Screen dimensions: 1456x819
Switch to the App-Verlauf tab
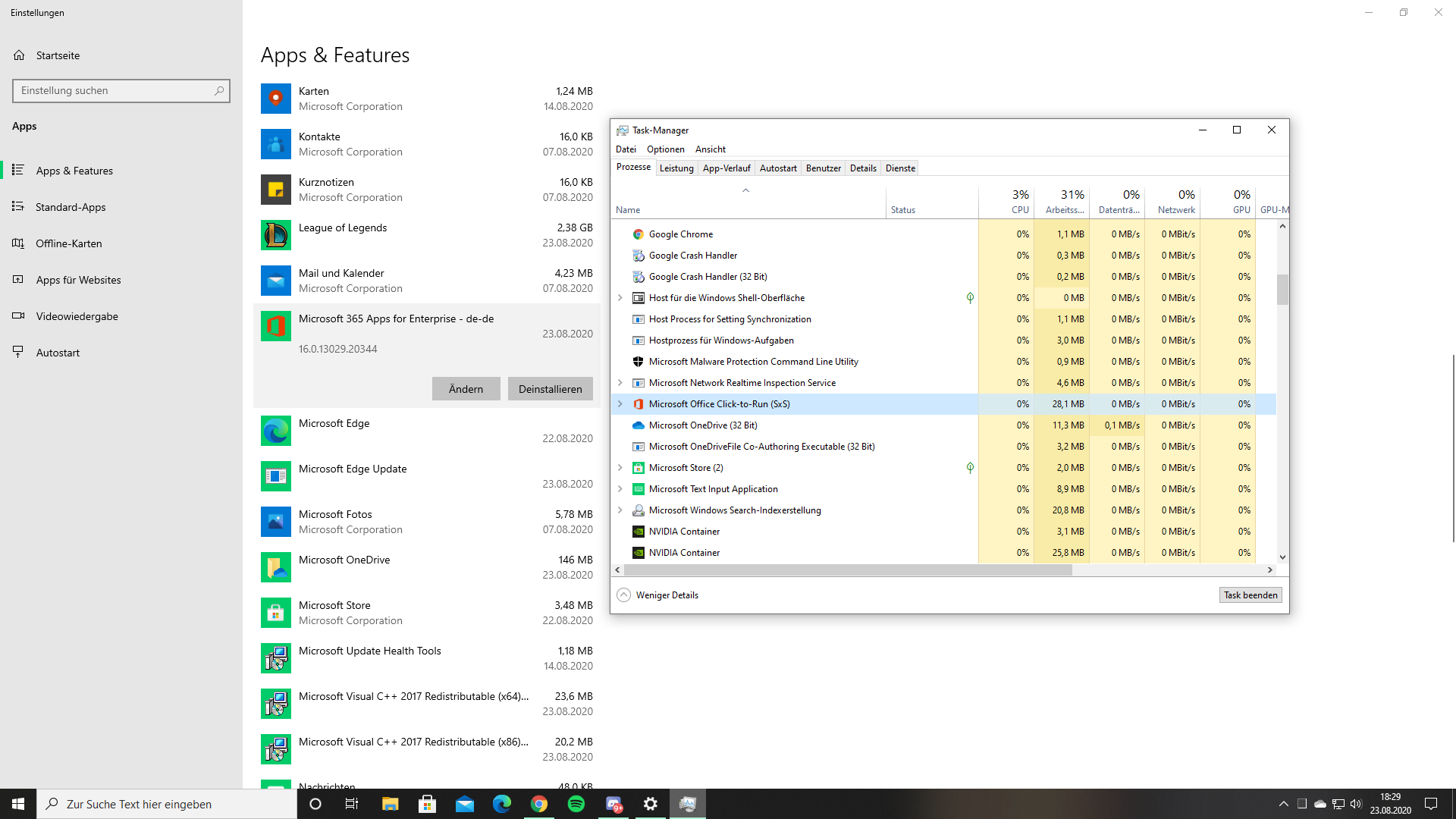[726, 168]
